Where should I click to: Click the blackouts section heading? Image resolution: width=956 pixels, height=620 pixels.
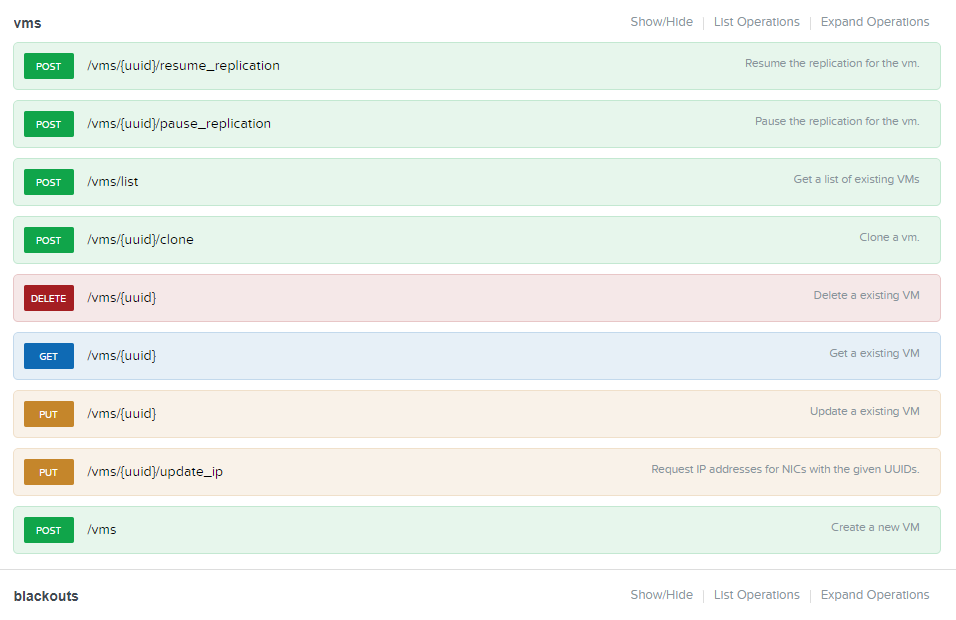(x=46, y=596)
